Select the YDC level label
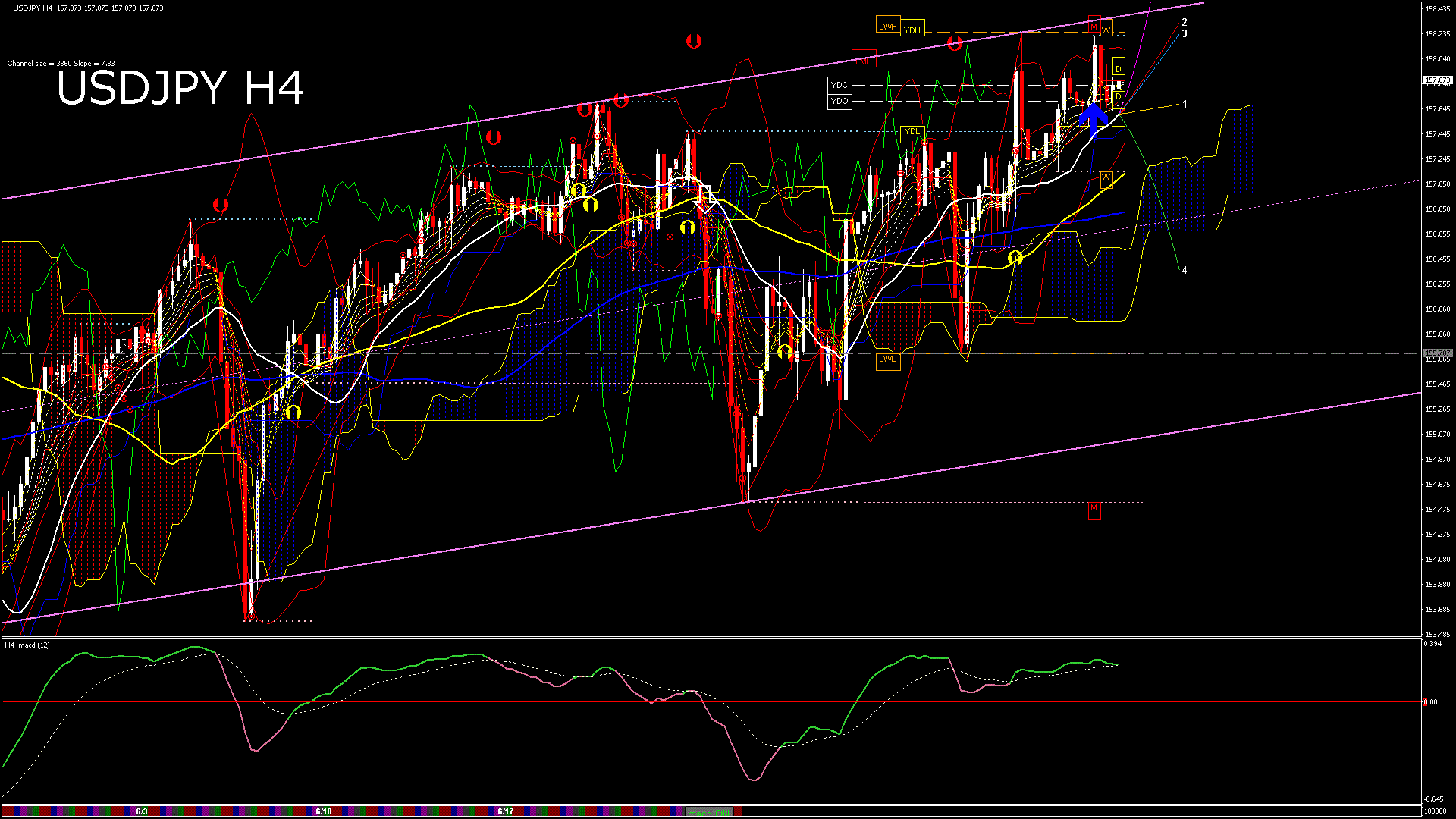The height and width of the screenshot is (819, 1456). coord(839,85)
